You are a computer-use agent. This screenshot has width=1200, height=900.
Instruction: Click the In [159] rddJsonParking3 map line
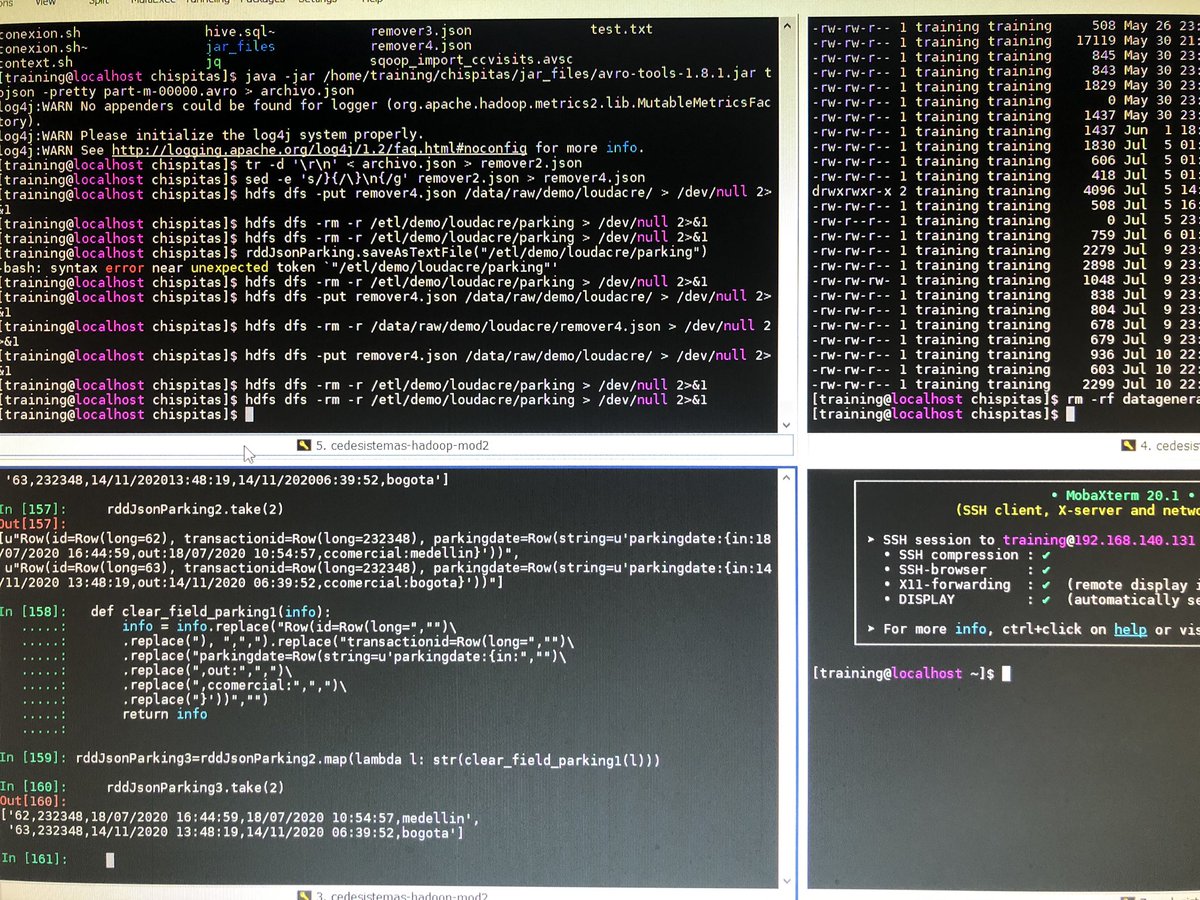tap(330, 761)
